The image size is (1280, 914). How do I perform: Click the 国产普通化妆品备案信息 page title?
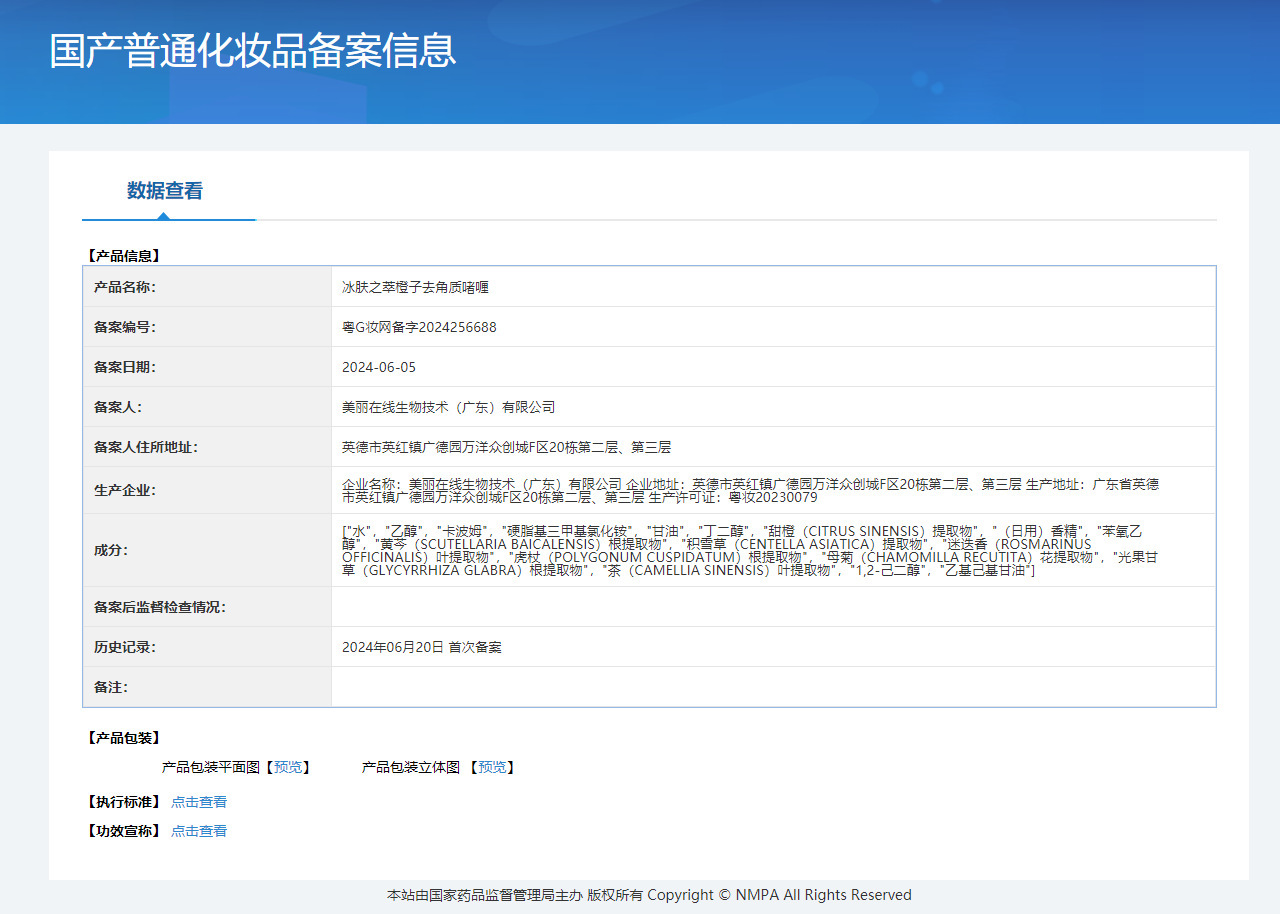coord(253,50)
